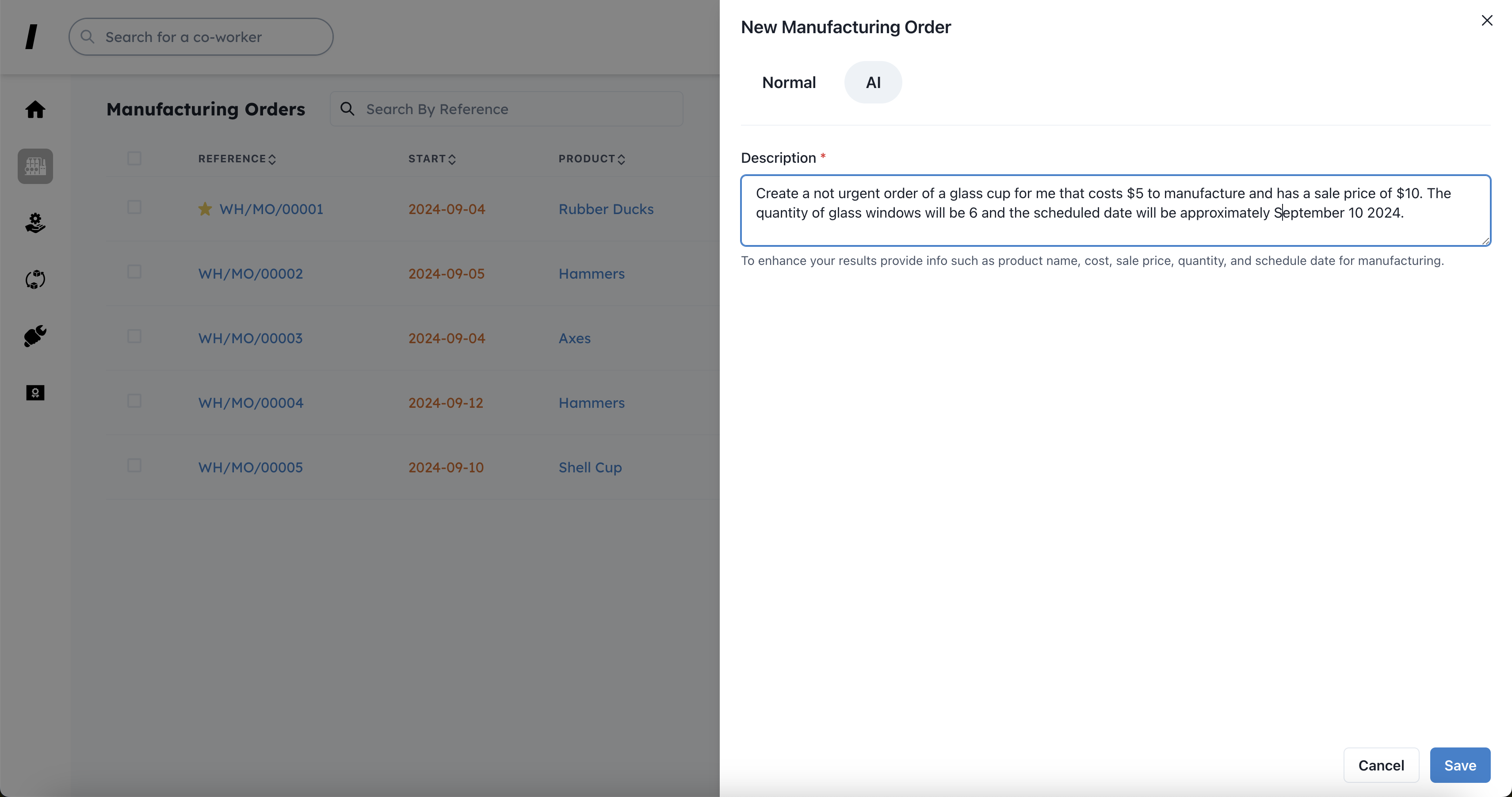
Task: Toggle the select-all header checkbox
Action: pos(134,159)
